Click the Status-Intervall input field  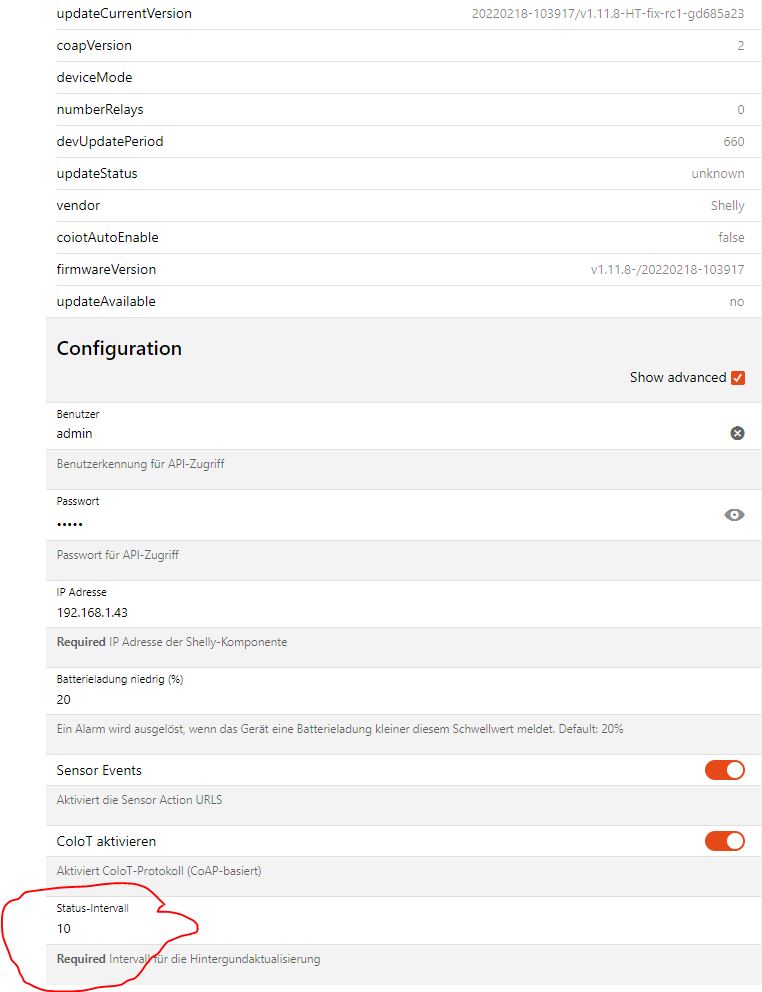tap(380, 928)
